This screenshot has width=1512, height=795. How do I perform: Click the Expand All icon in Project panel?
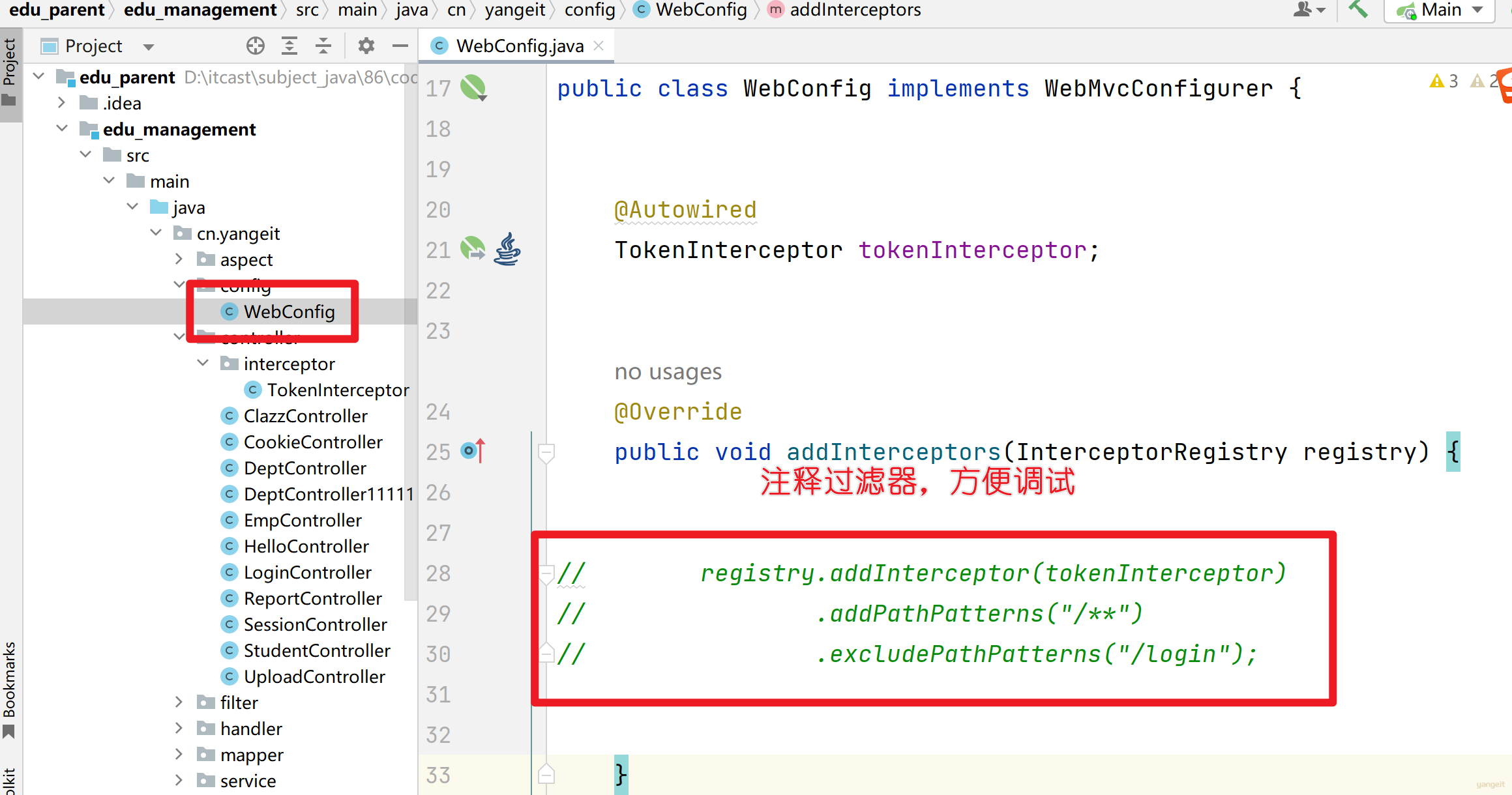pos(289,46)
